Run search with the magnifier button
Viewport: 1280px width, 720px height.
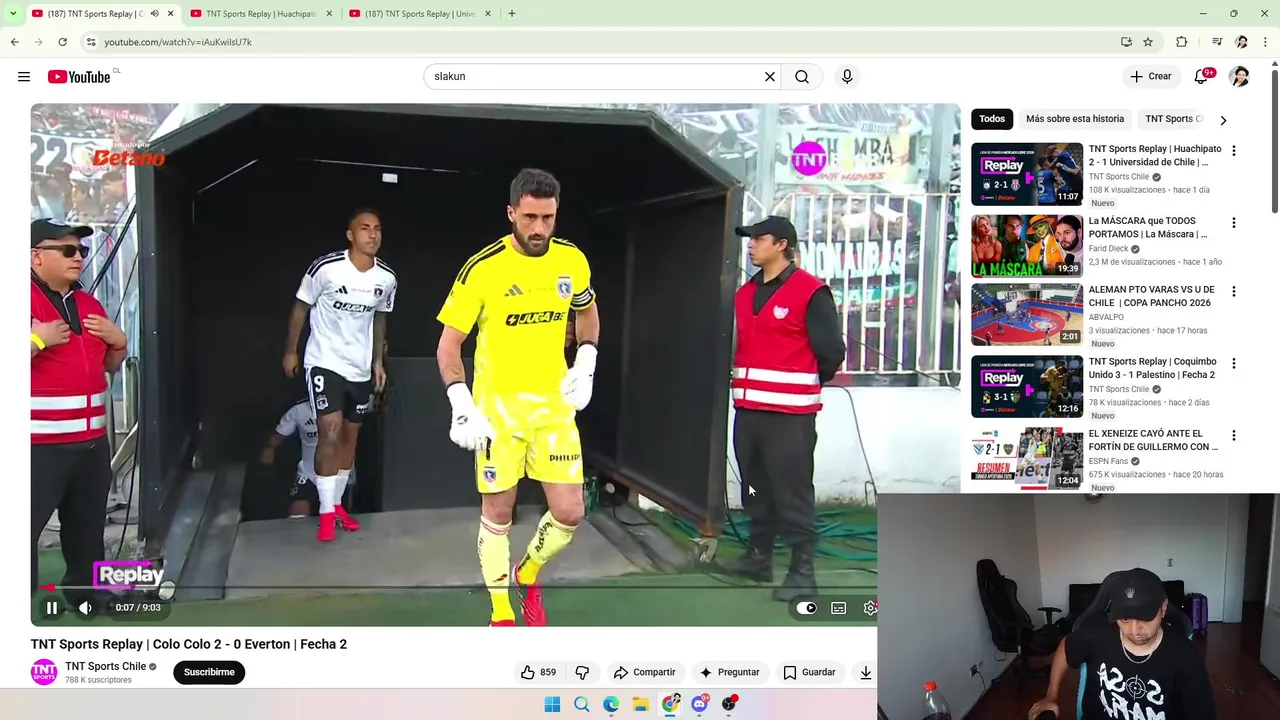(802, 76)
